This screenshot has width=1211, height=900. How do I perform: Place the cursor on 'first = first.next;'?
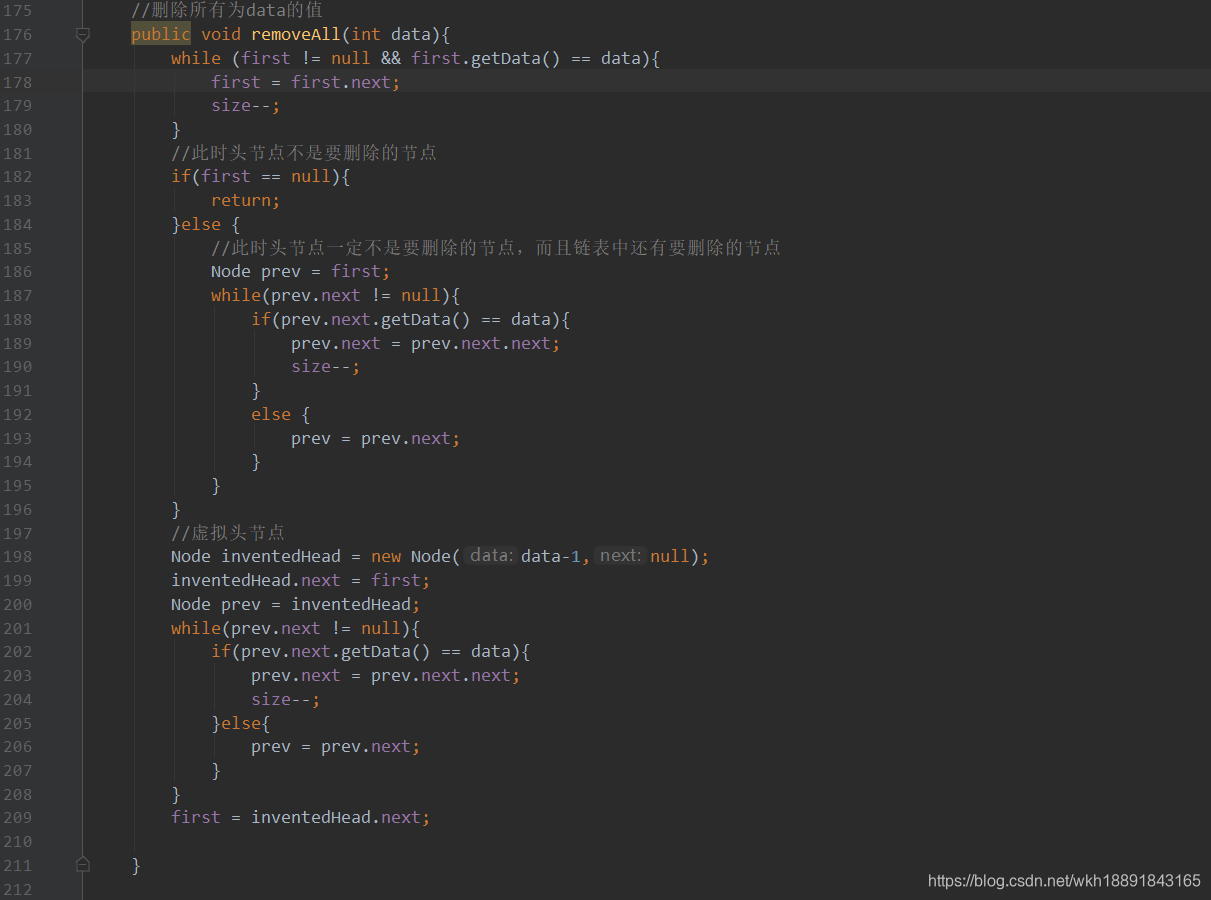click(x=305, y=82)
